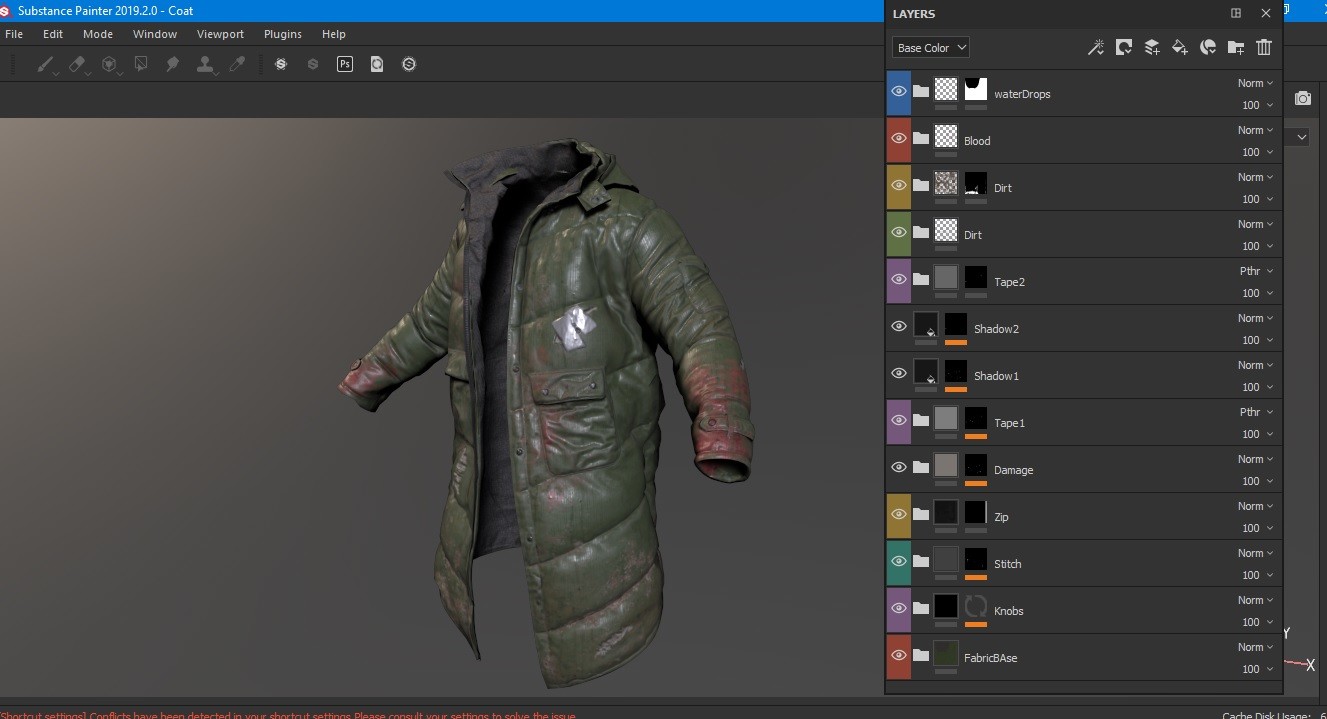The width and height of the screenshot is (1327, 719).
Task: Click the camera snapshot button near the viewport
Action: click(1303, 97)
